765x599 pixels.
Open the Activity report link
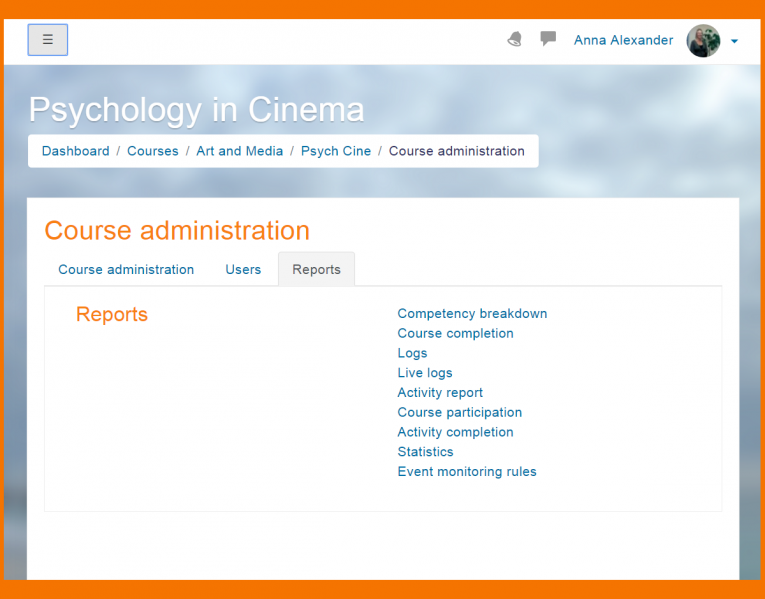click(440, 393)
